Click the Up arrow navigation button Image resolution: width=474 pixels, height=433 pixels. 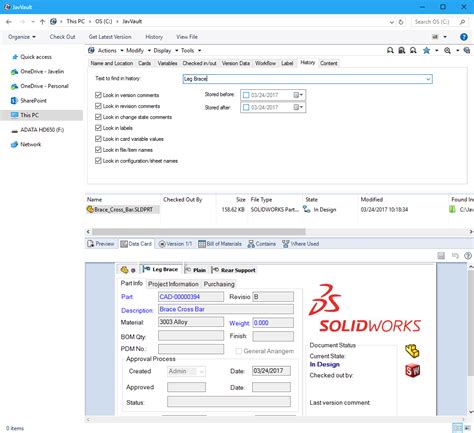tap(42, 22)
